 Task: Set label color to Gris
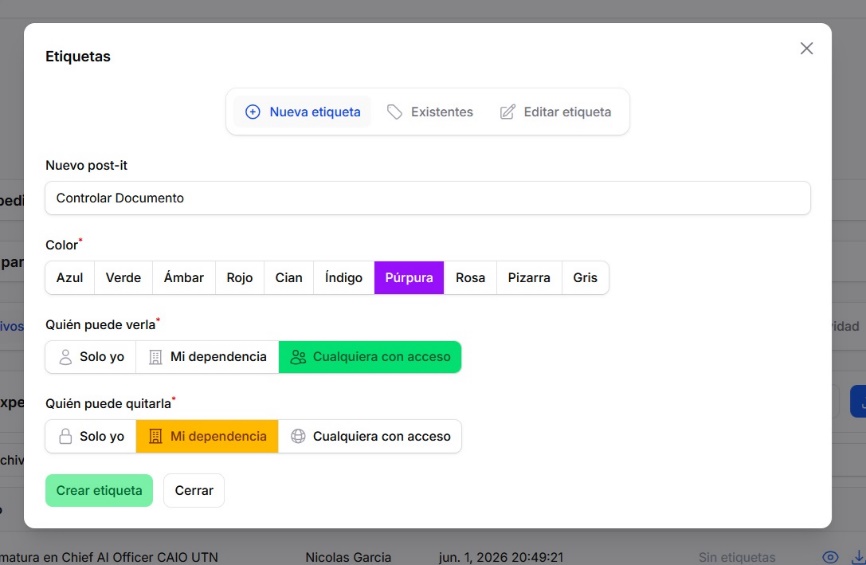(x=585, y=278)
